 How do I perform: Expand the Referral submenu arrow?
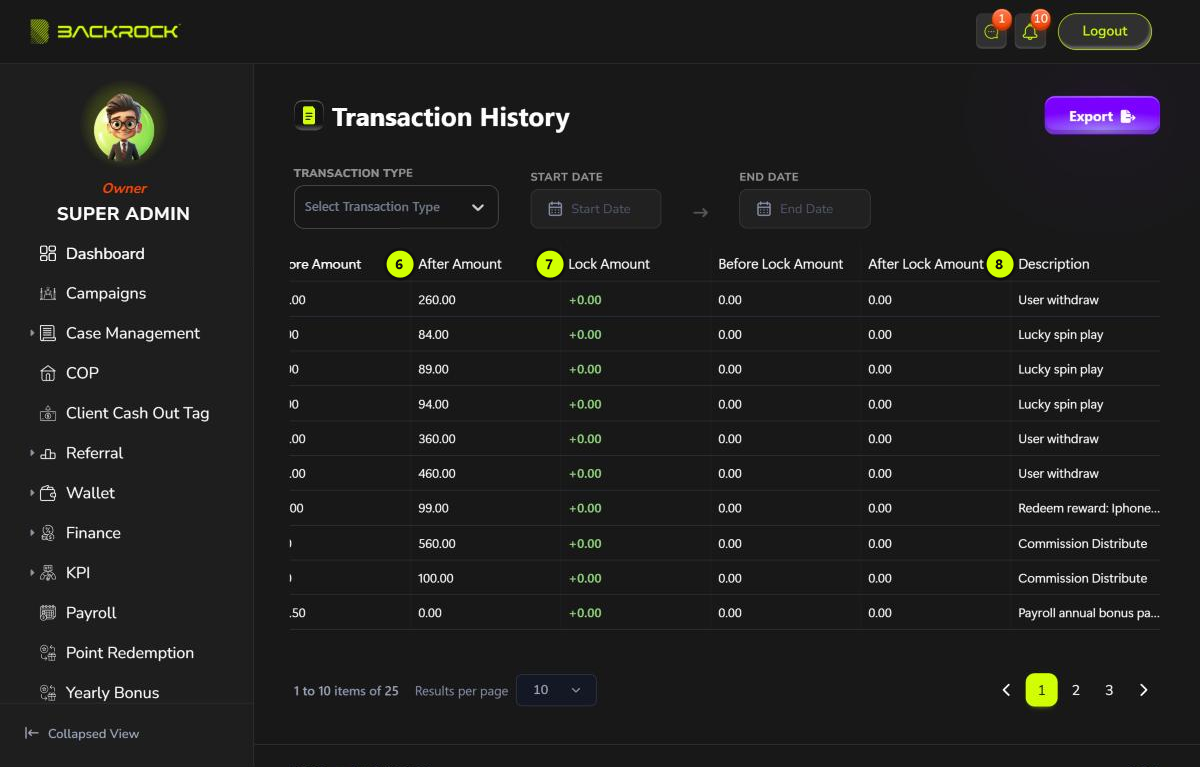pyautogui.click(x=32, y=453)
